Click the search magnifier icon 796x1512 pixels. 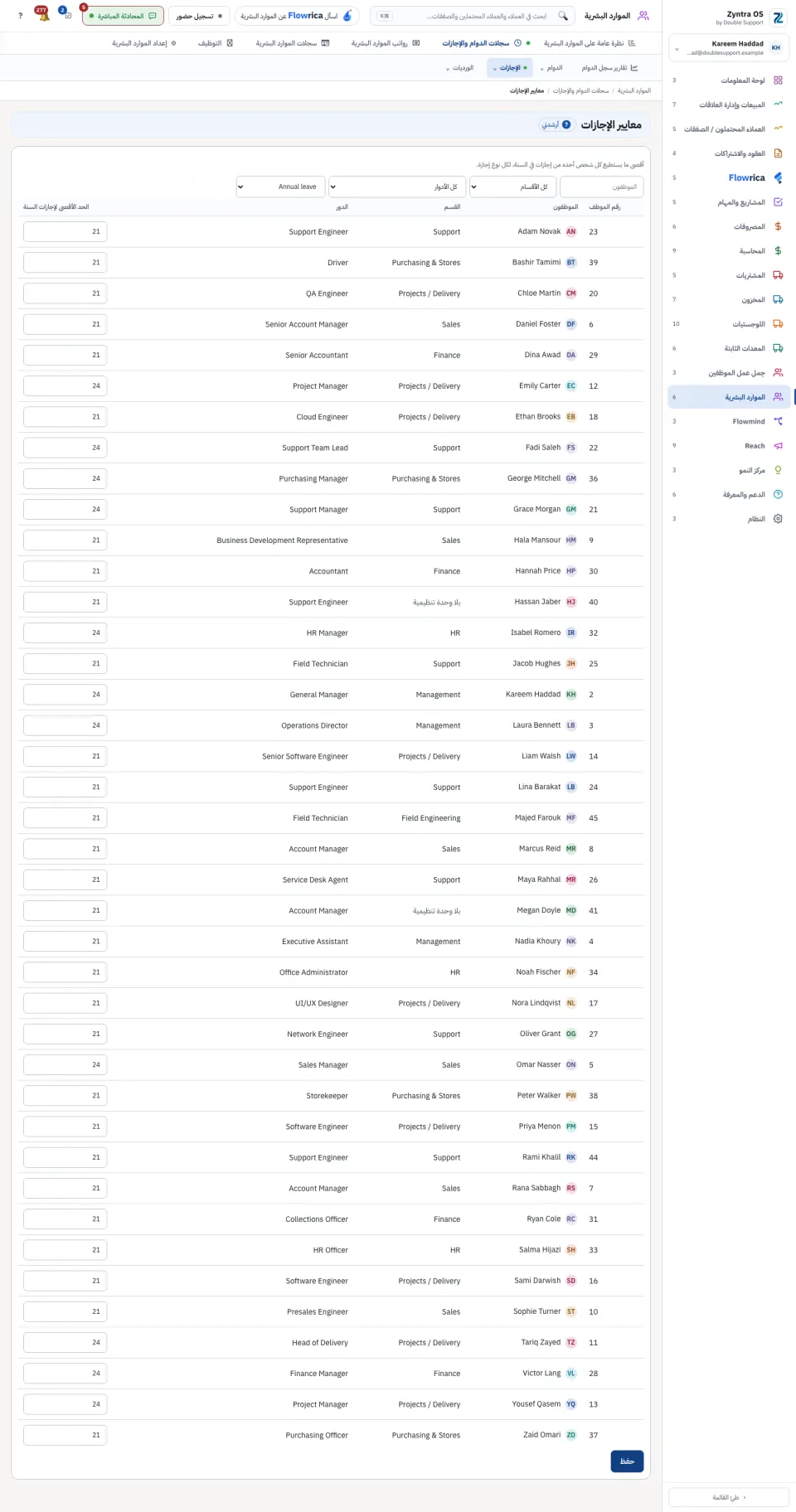(x=563, y=16)
